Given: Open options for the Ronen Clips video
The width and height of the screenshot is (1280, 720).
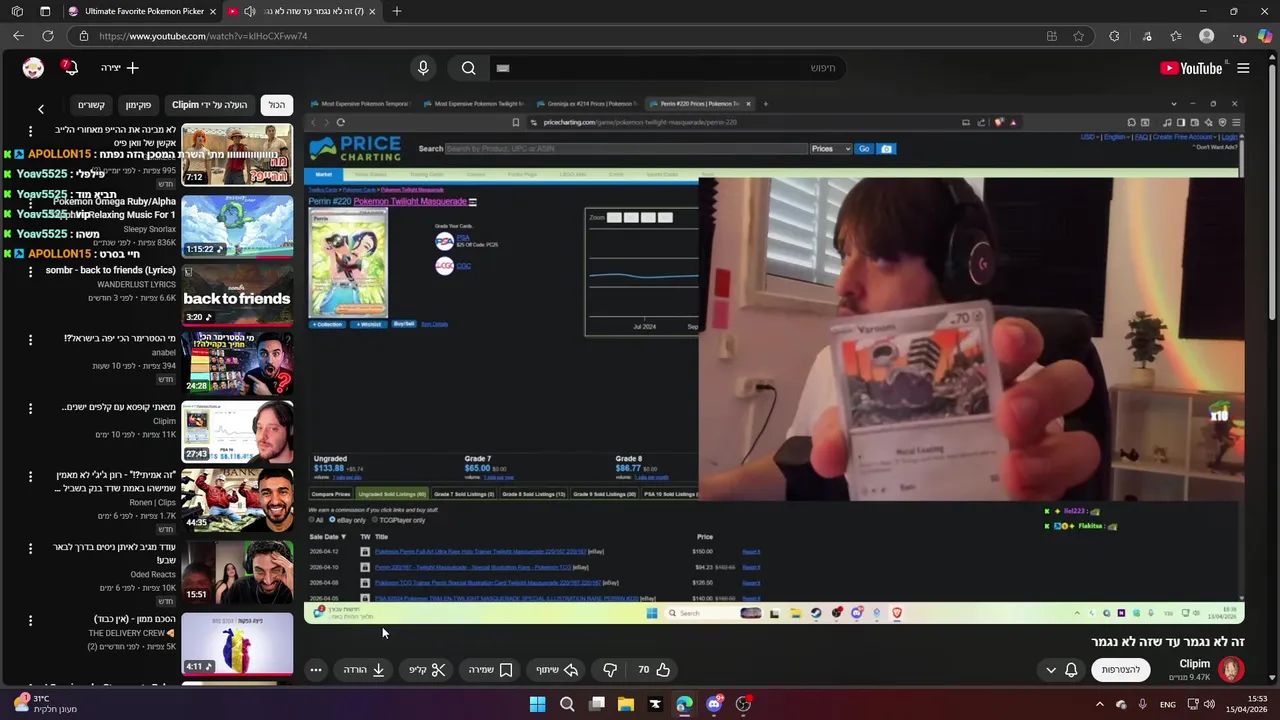Looking at the screenshot, I should (x=30, y=476).
